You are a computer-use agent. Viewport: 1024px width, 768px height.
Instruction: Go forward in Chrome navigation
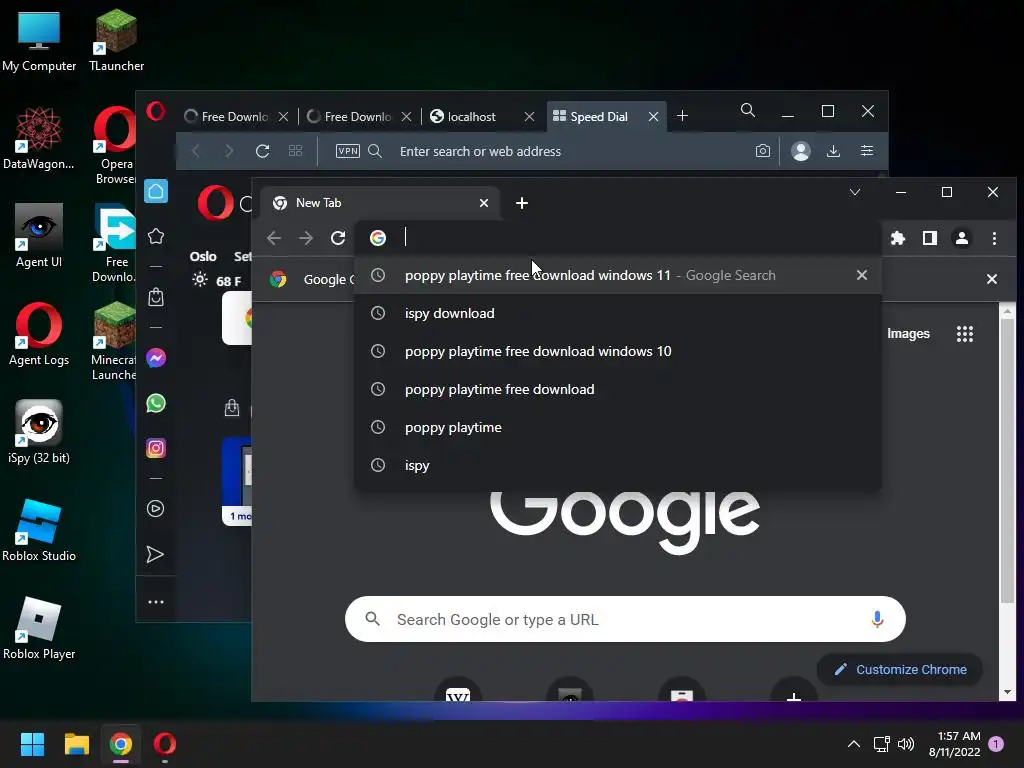pos(306,238)
